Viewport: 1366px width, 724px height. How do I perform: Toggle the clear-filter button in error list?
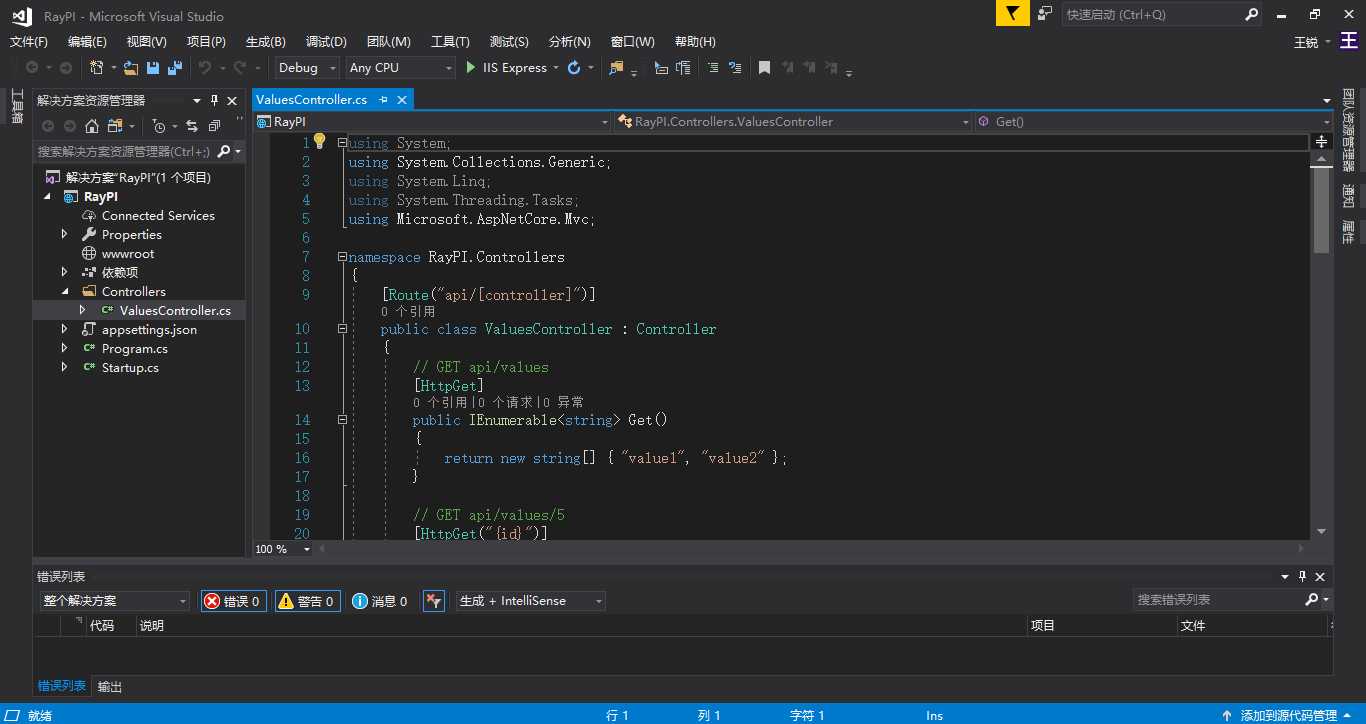433,601
